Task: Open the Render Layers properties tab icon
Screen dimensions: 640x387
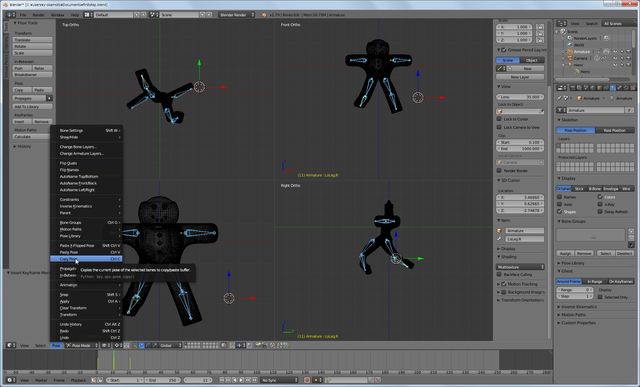Action: pyautogui.click(x=579, y=88)
